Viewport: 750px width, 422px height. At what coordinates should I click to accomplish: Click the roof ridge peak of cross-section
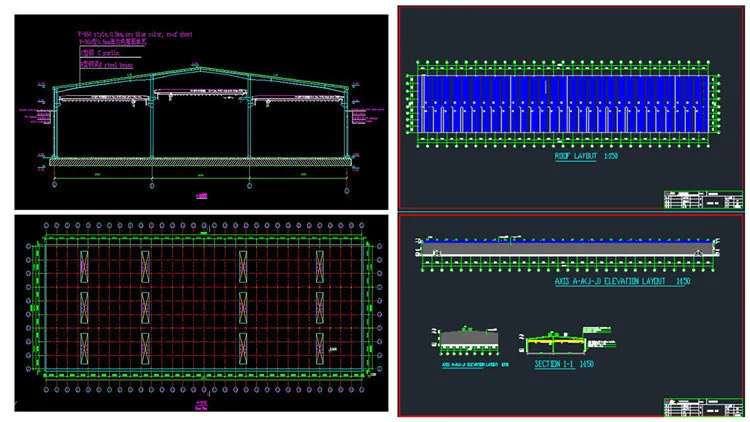tap(201, 69)
